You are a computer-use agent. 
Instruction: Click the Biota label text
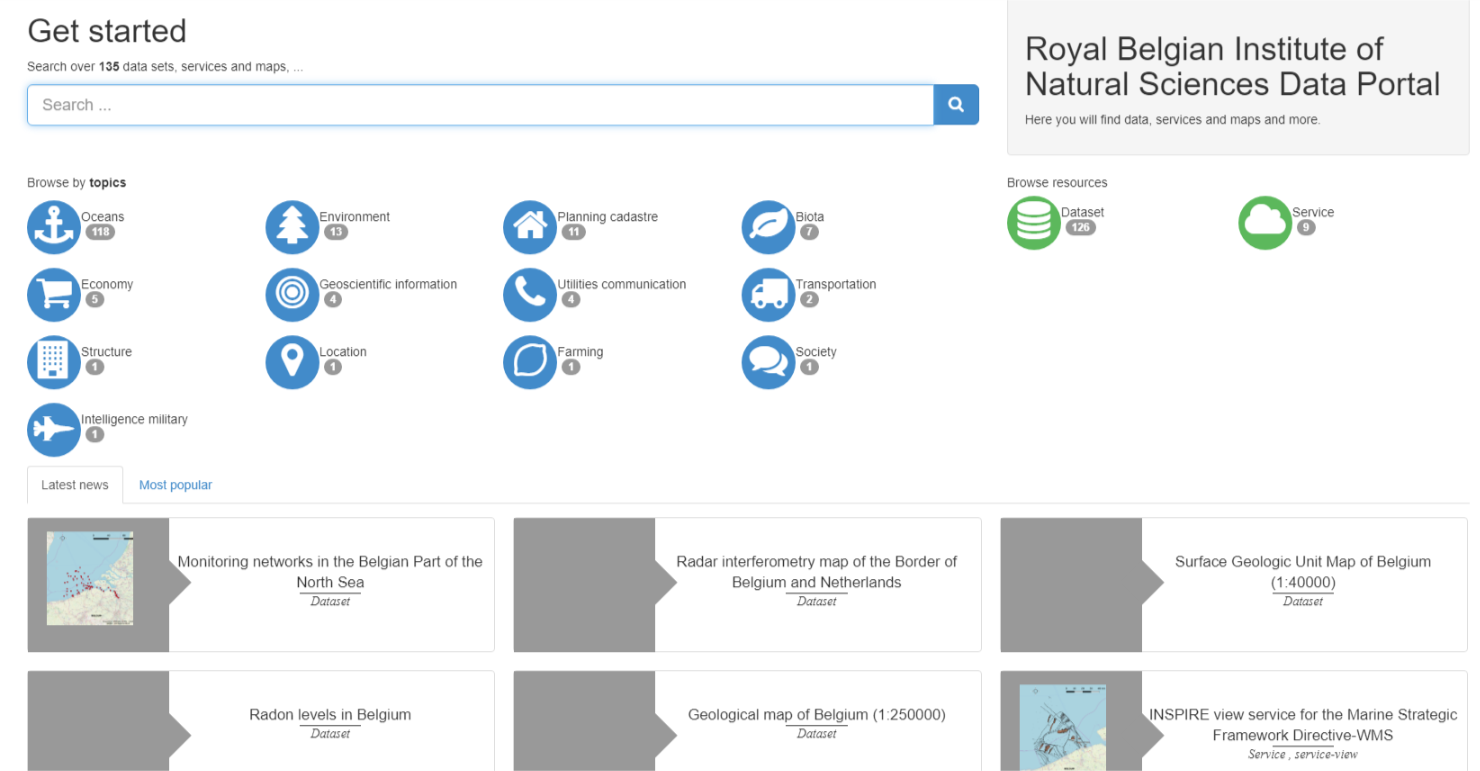pos(810,217)
